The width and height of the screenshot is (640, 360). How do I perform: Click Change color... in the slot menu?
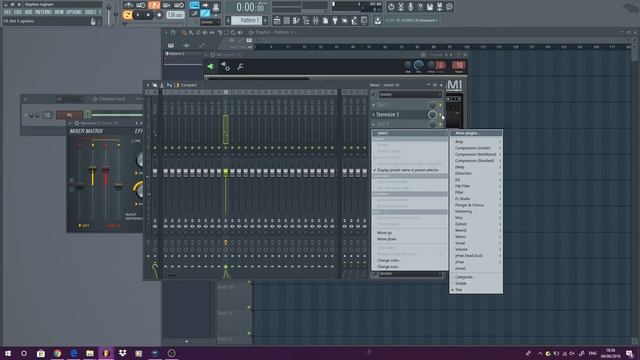coord(409,260)
